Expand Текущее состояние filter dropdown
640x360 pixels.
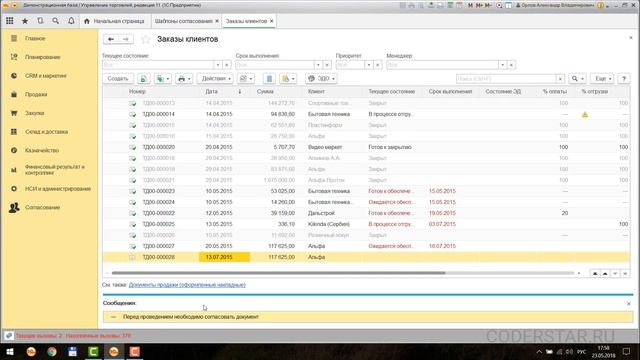(218, 65)
